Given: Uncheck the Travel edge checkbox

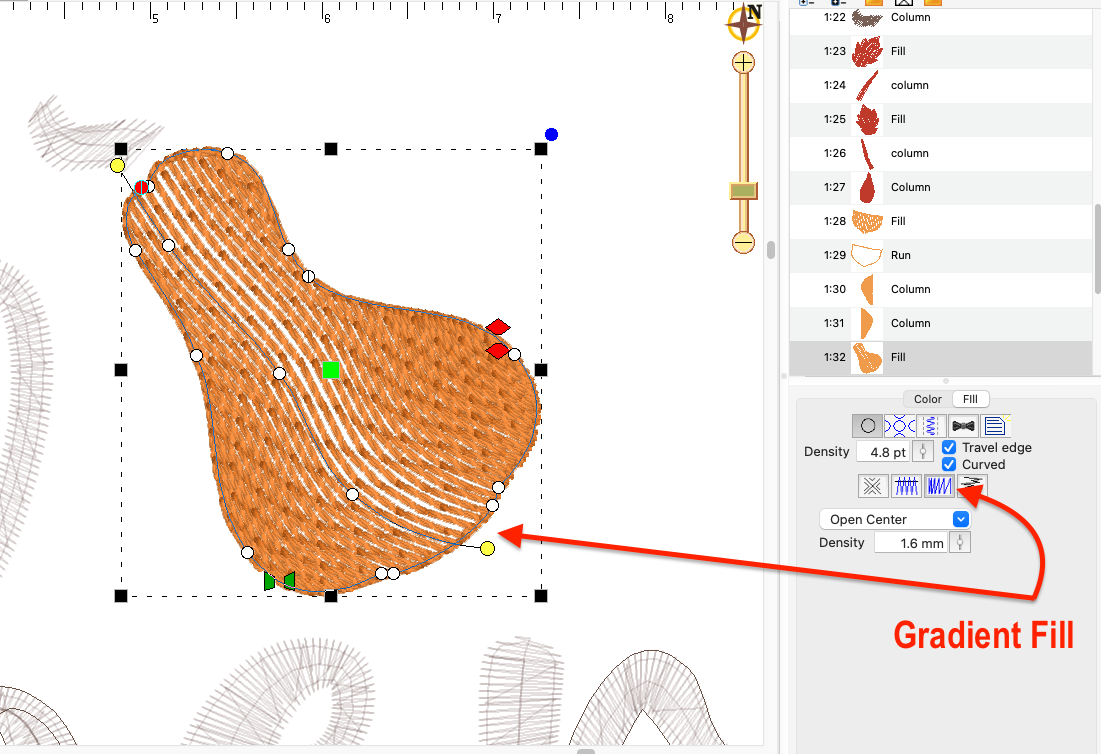Looking at the screenshot, I should click(x=950, y=448).
